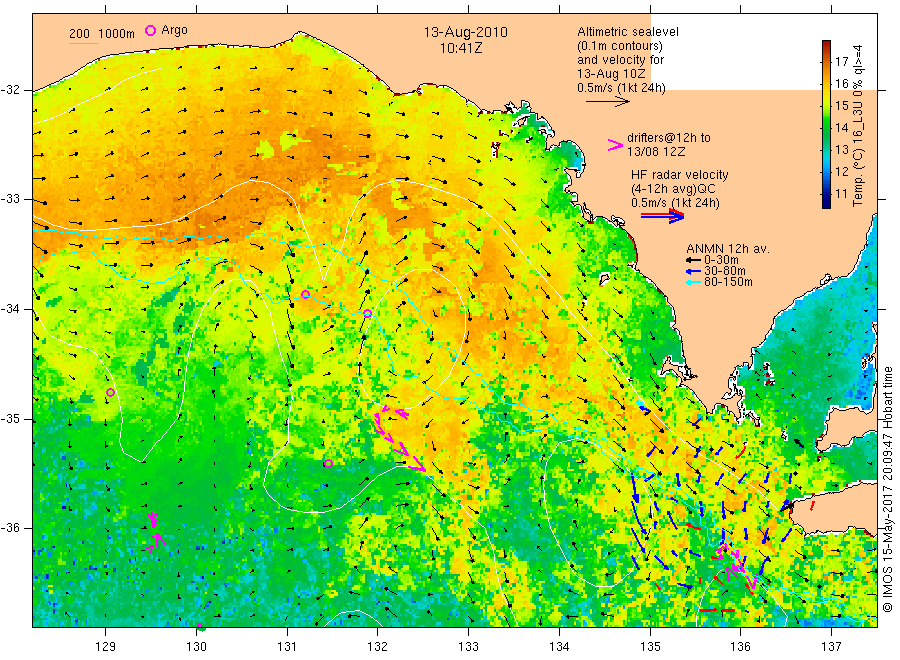Click the '13-Aug 10Z' altimetry date text
900x660 pixels.
point(611,74)
